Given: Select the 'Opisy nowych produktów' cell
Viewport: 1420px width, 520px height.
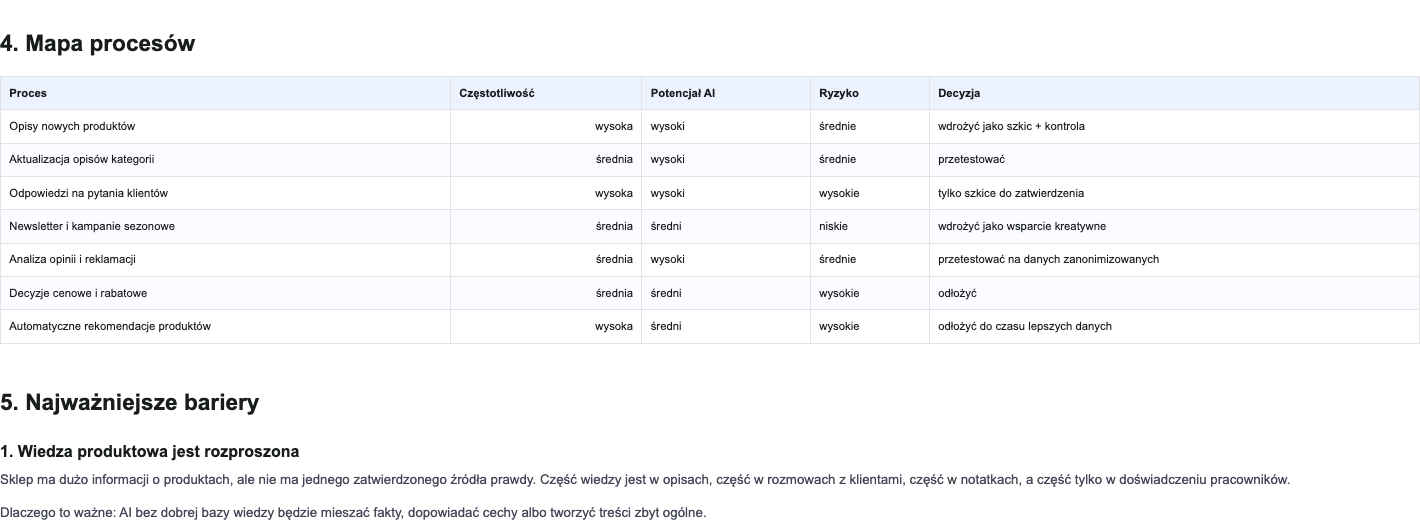Looking at the screenshot, I should pyautogui.click(x=225, y=126).
